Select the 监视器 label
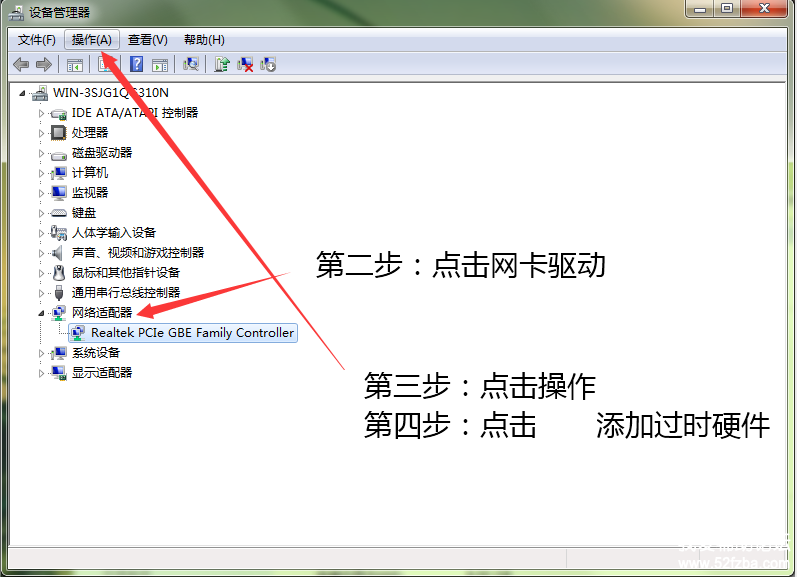 click(89, 193)
